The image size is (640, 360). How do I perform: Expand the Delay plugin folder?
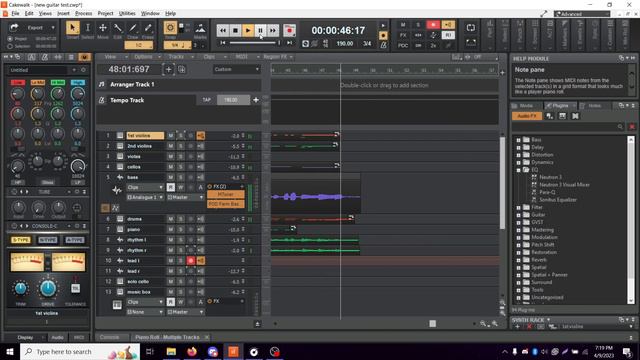518,147
